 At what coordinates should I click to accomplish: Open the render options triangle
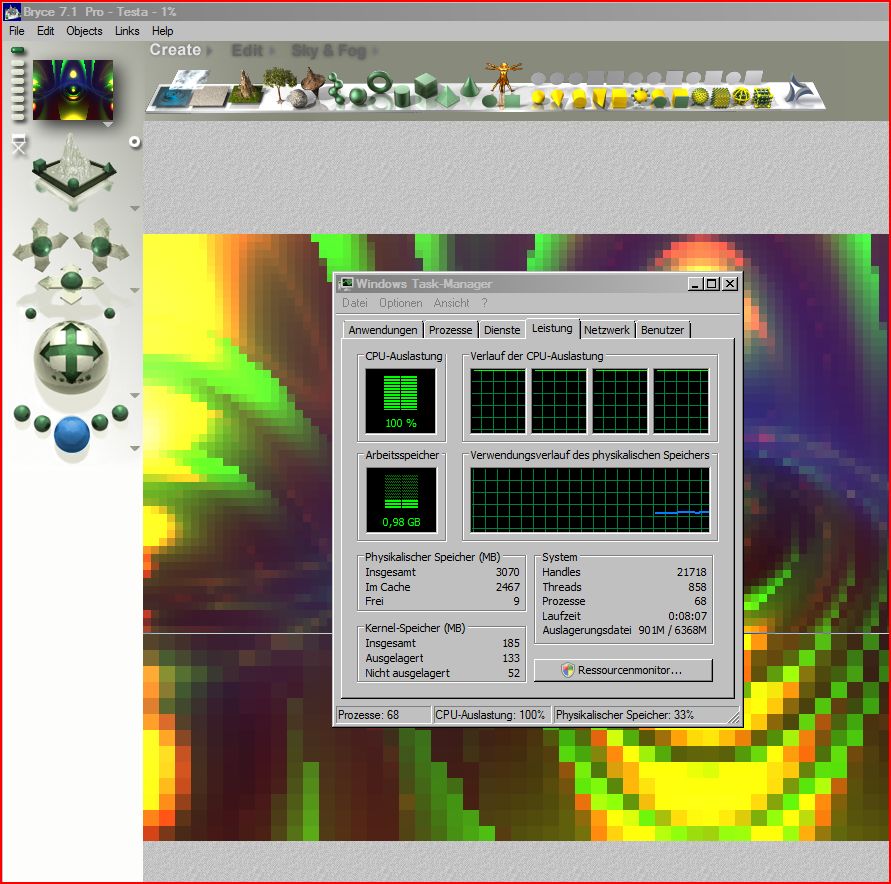point(135,449)
